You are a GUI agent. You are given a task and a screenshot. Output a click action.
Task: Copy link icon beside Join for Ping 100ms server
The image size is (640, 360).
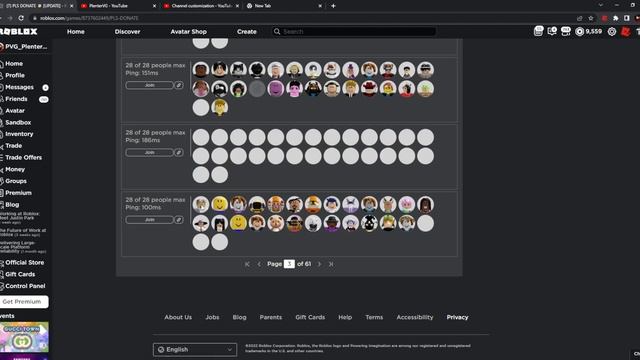[179, 220]
